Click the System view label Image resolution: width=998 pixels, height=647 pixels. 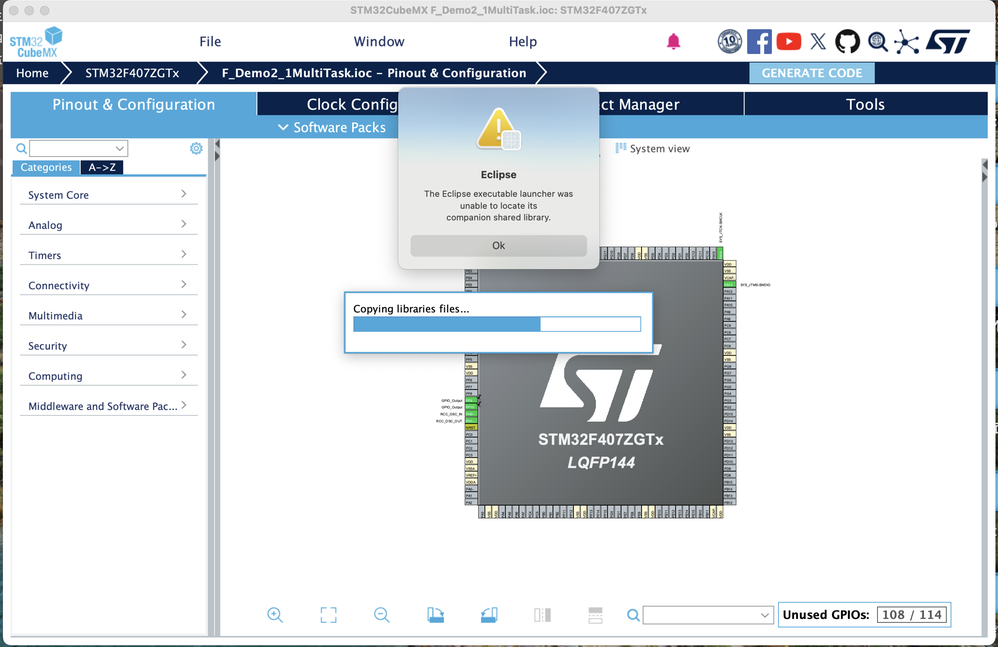659,148
